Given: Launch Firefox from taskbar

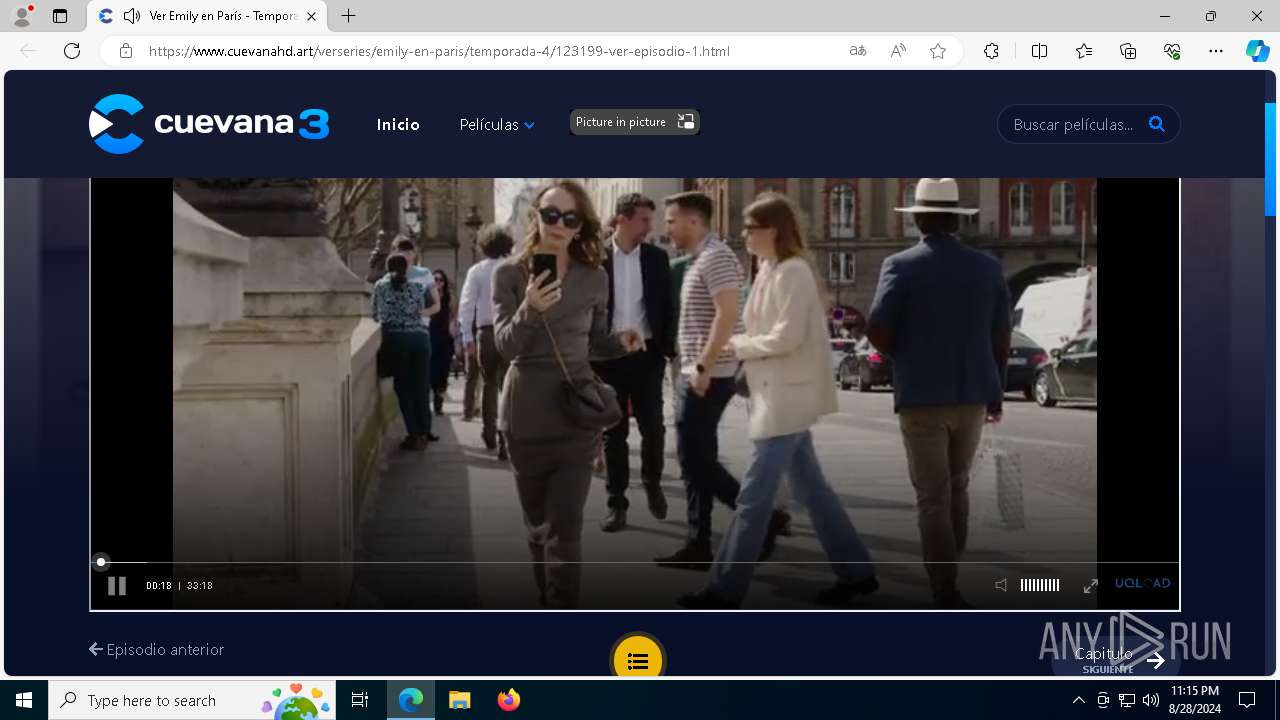Looking at the screenshot, I should tap(509, 700).
